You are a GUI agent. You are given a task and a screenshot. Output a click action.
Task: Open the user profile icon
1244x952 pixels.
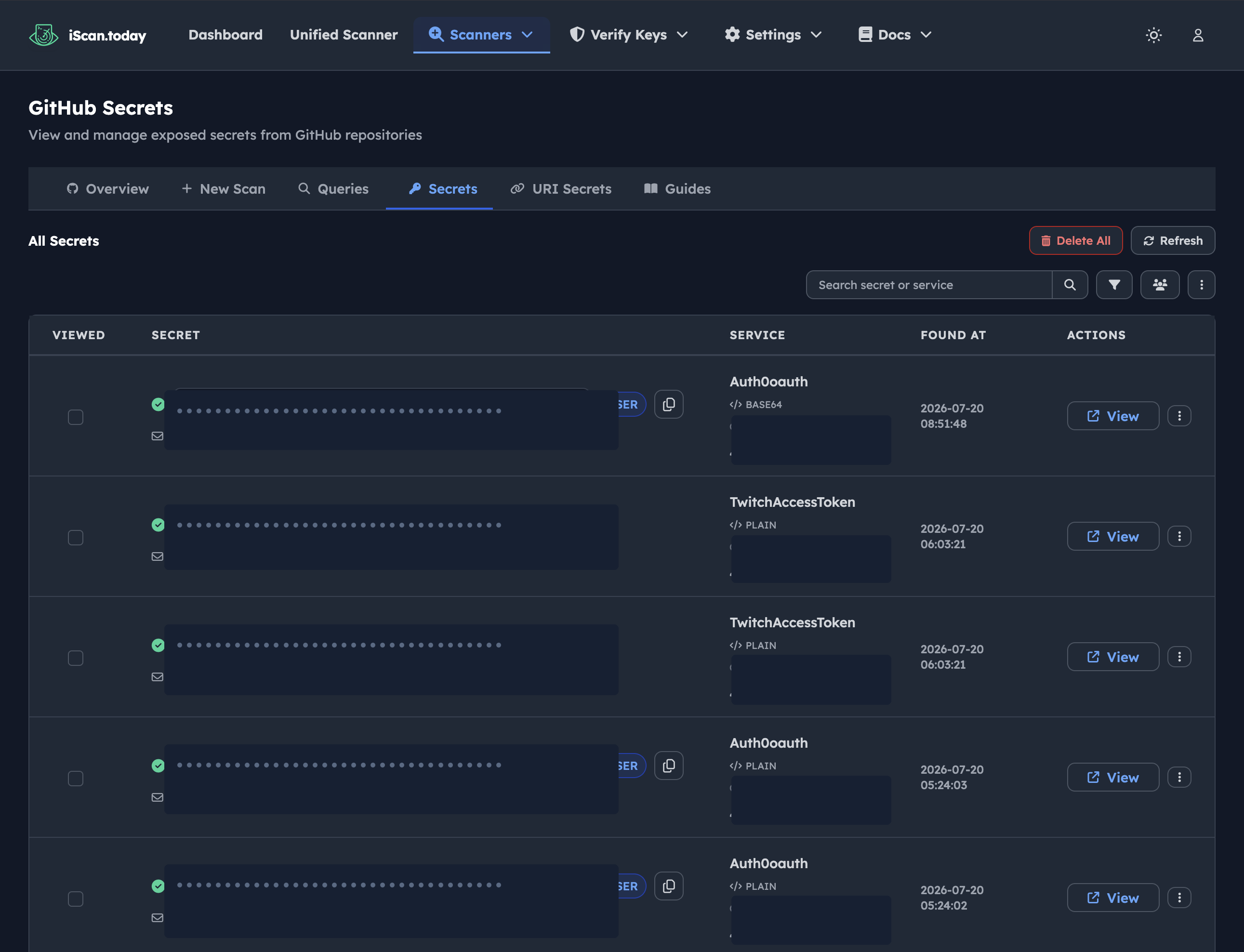coord(1198,35)
